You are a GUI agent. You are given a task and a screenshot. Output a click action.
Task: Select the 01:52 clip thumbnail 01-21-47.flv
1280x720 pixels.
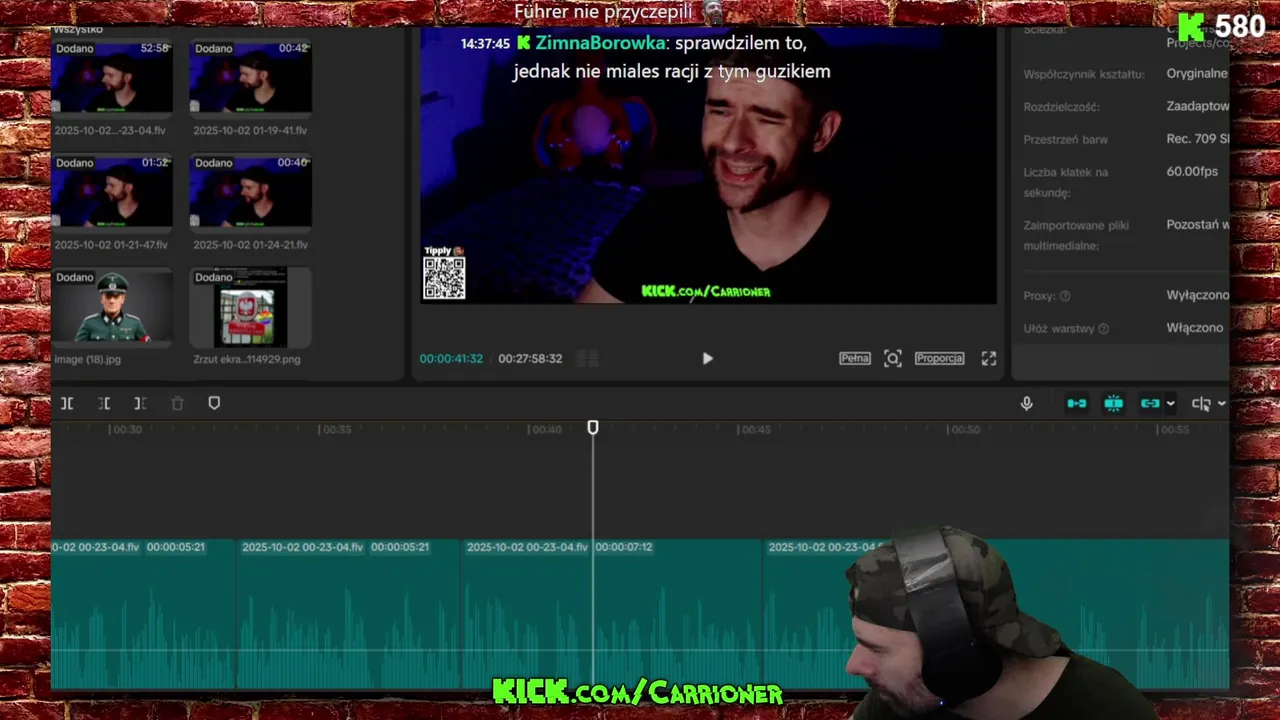tap(112, 191)
